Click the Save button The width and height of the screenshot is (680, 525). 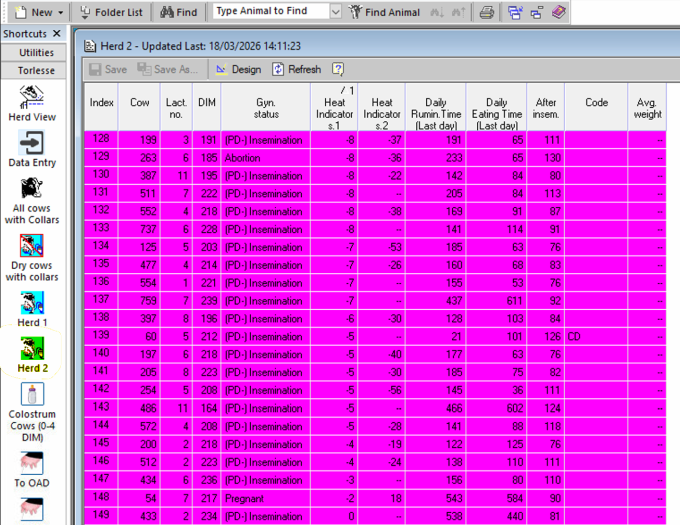click(x=108, y=69)
